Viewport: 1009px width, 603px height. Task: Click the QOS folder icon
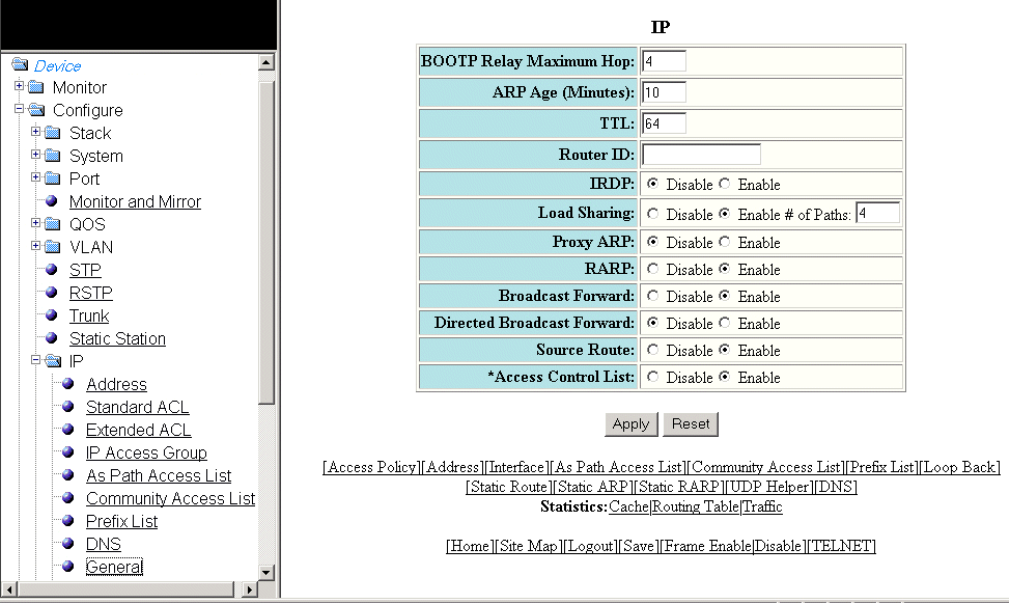tap(53, 224)
